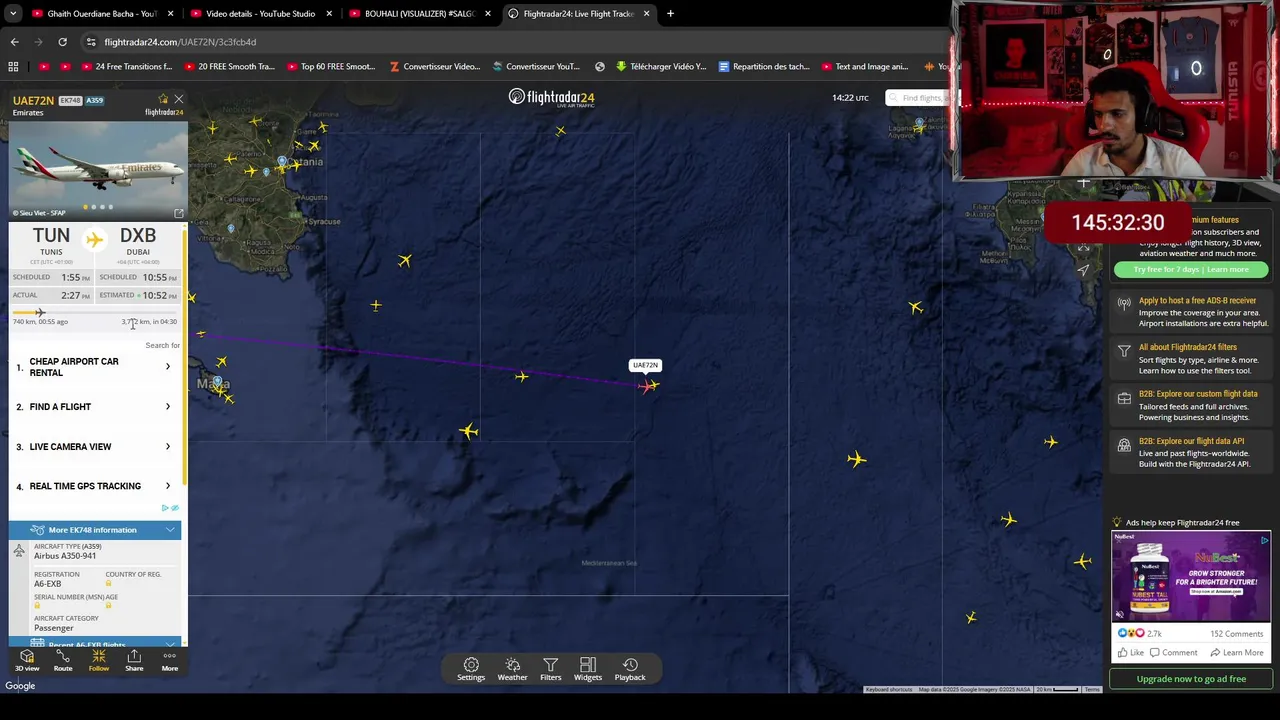Click the ADS-B receiver antenna icon
The height and width of the screenshot is (720, 1280).
(x=1124, y=304)
